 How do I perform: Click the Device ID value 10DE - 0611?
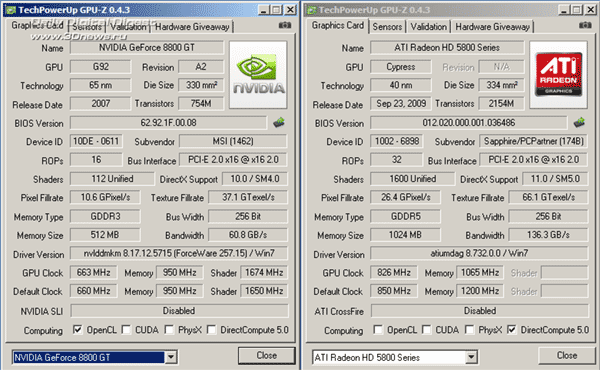pyautogui.click(x=96, y=141)
